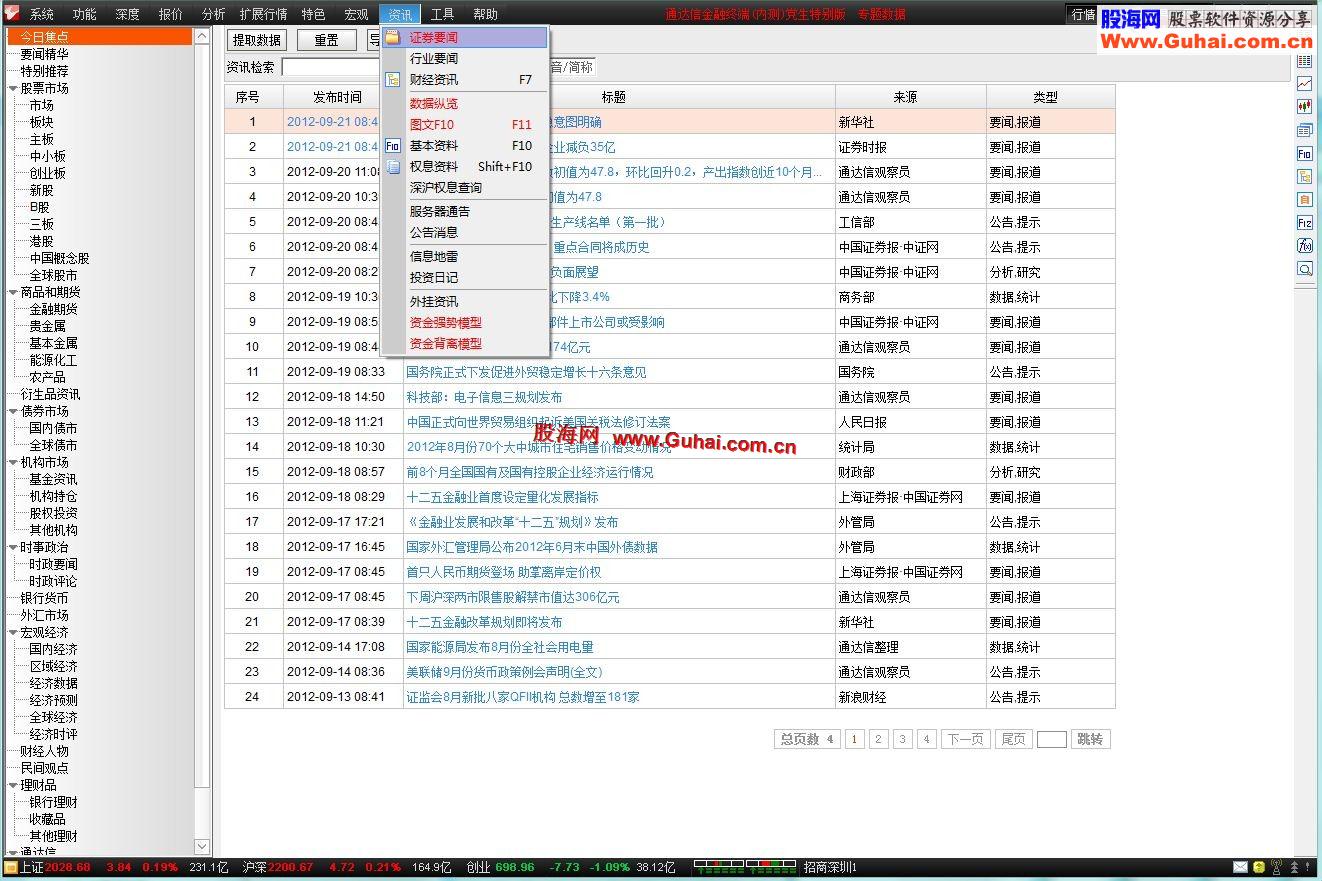1322x881 pixels.
Task: Collapse the 理财品 tree node
Action: pos(13,785)
